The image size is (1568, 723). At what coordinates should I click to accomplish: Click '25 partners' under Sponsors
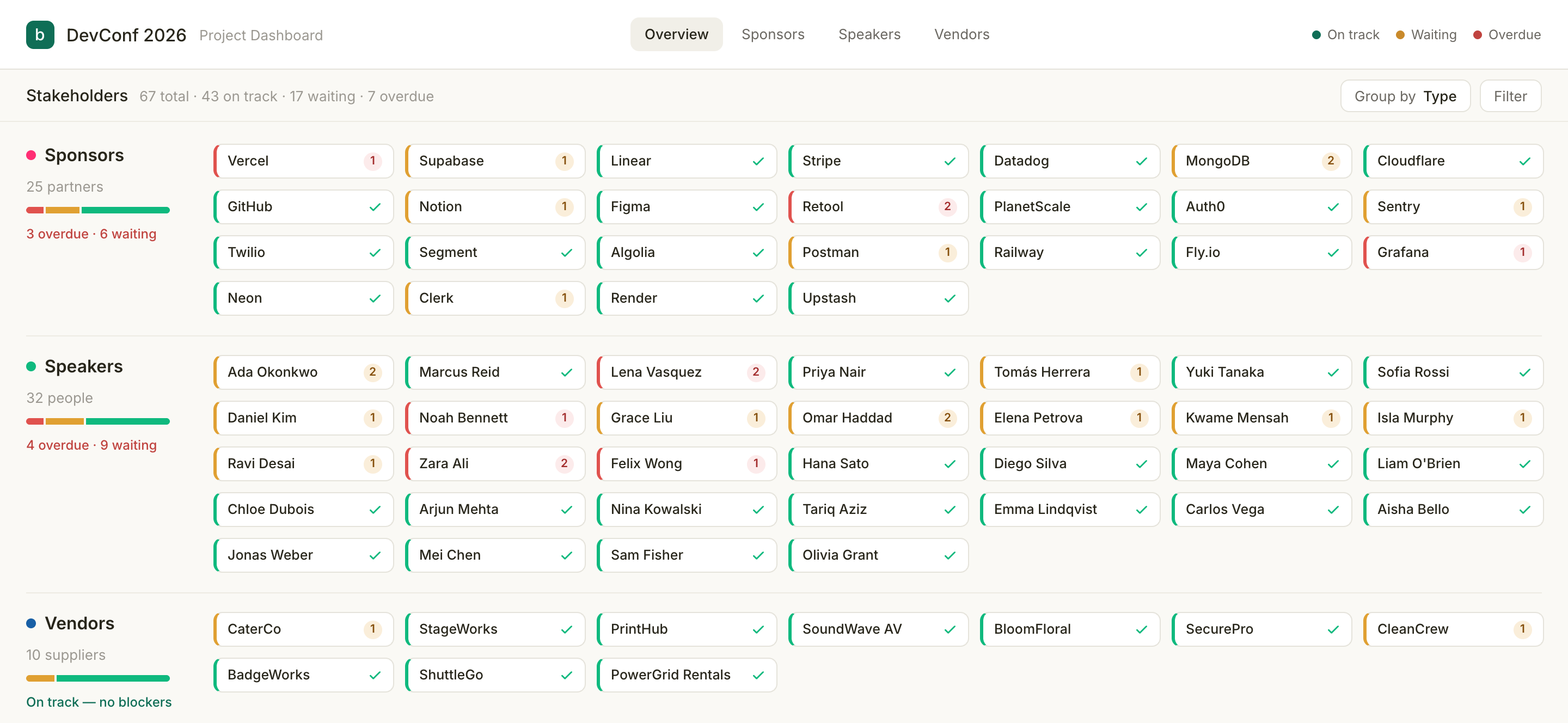(x=65, y=187)
